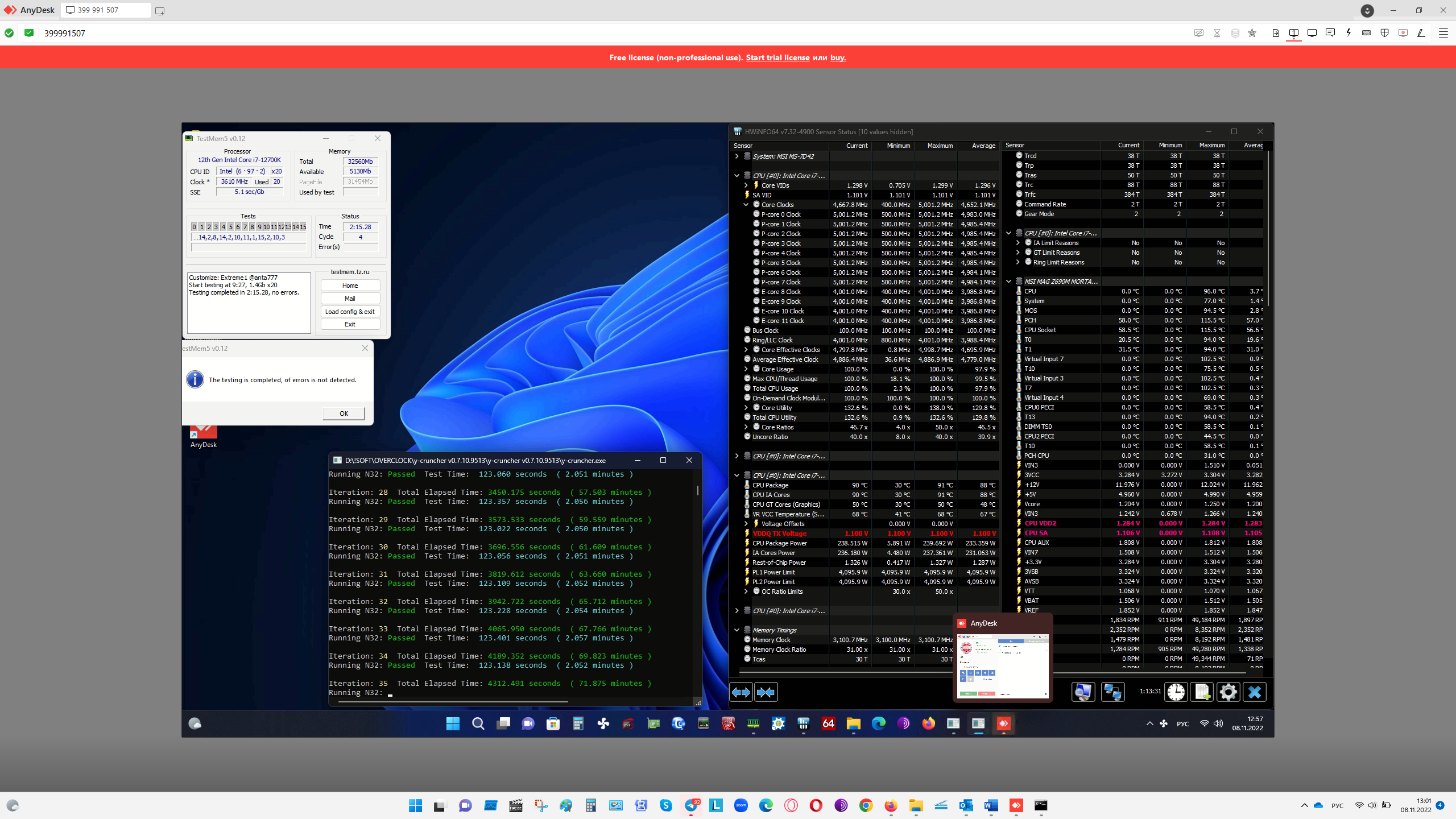Click Load config & exit button
Screen dimensions: 1456x819
(350, 311)
